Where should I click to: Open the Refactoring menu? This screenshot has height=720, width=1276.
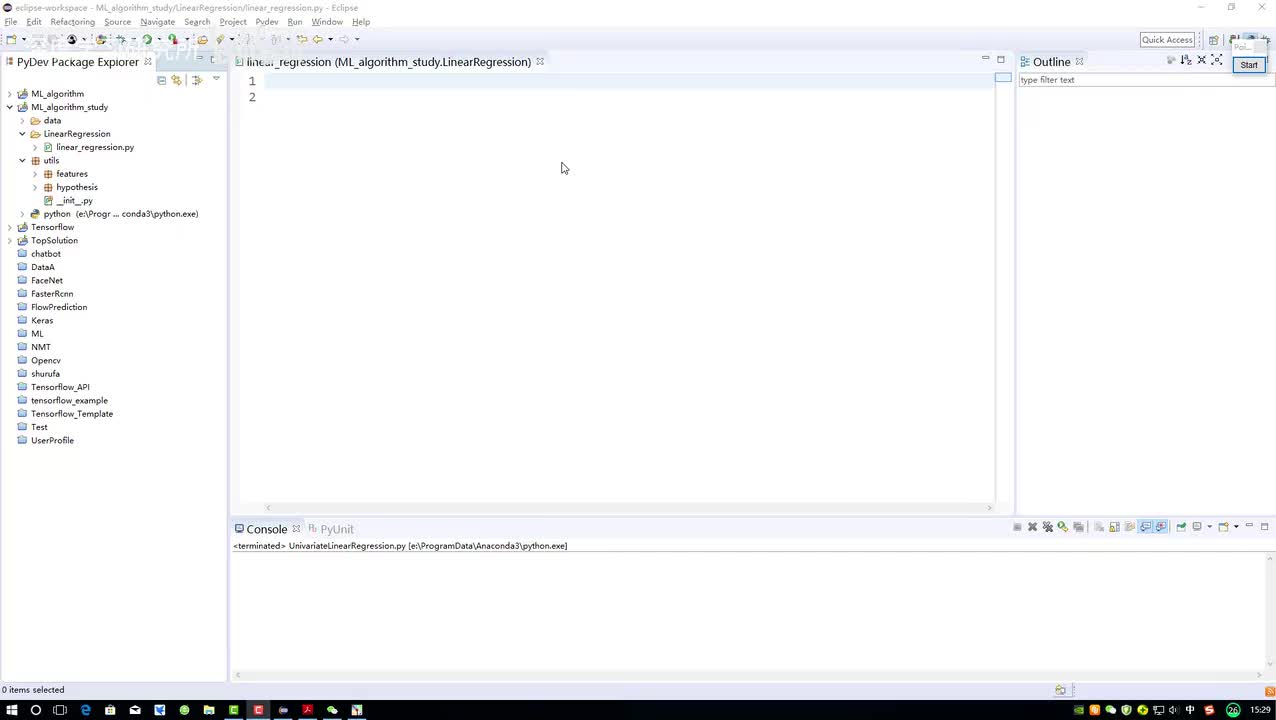72,22
